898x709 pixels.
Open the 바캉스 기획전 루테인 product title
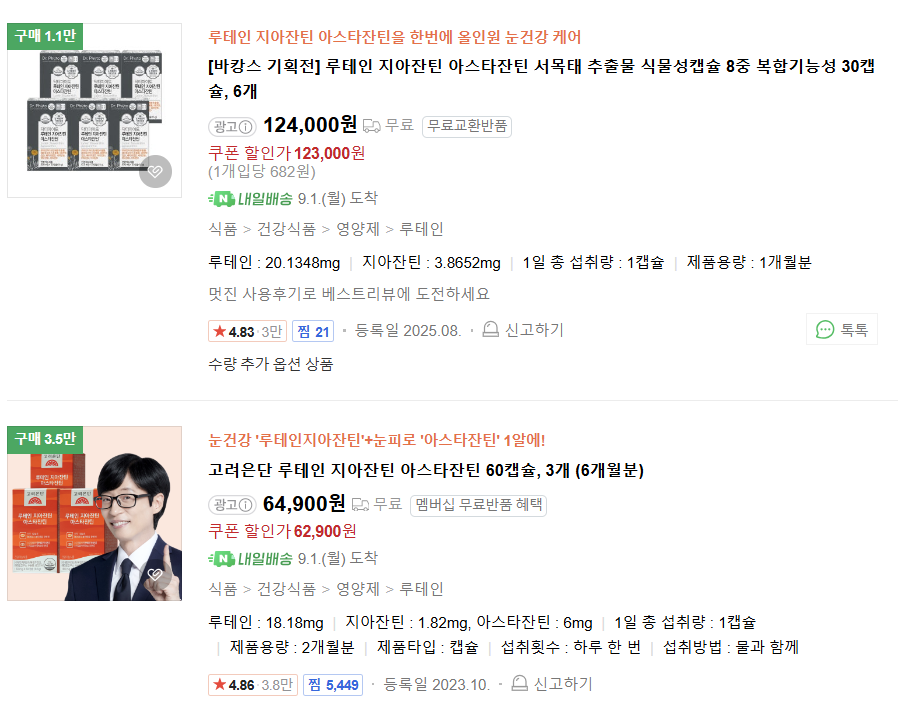[541, 78]
